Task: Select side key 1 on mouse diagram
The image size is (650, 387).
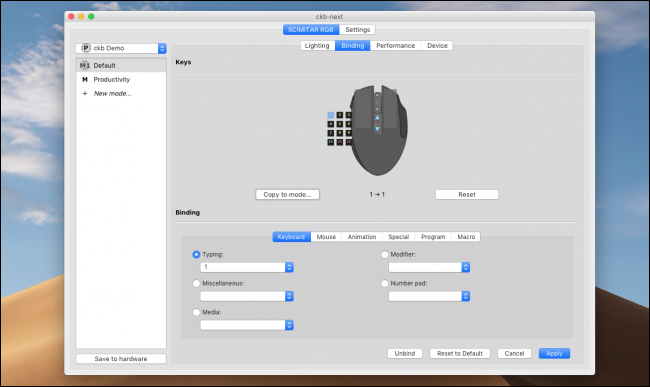Action: pyautogui.click(x=330, y=115)
